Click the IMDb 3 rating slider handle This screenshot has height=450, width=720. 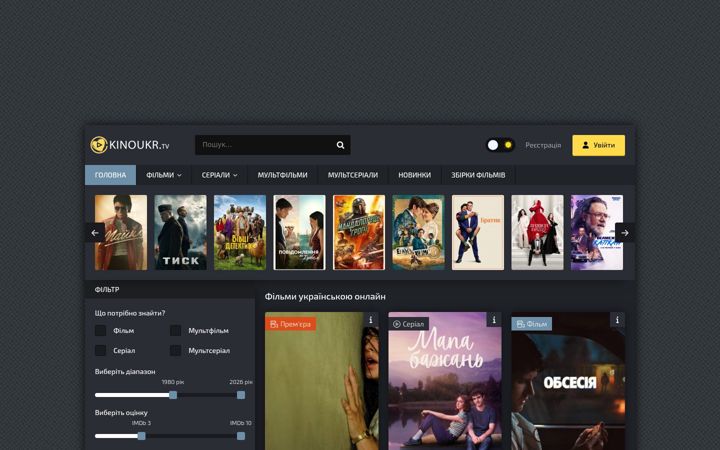(x=141, y=436)
